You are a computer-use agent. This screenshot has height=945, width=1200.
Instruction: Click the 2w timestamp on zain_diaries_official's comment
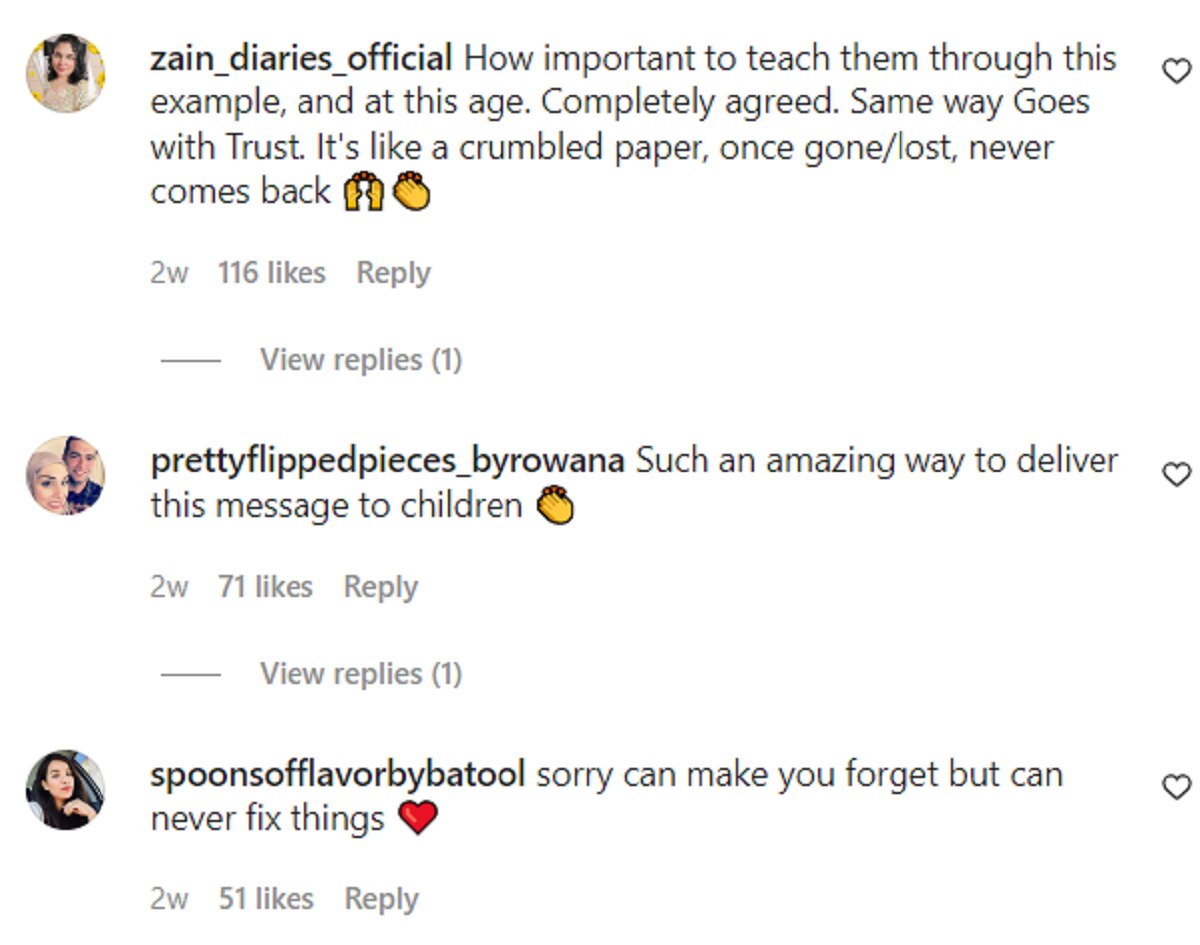pyautogui.click(x=169, y=273)
